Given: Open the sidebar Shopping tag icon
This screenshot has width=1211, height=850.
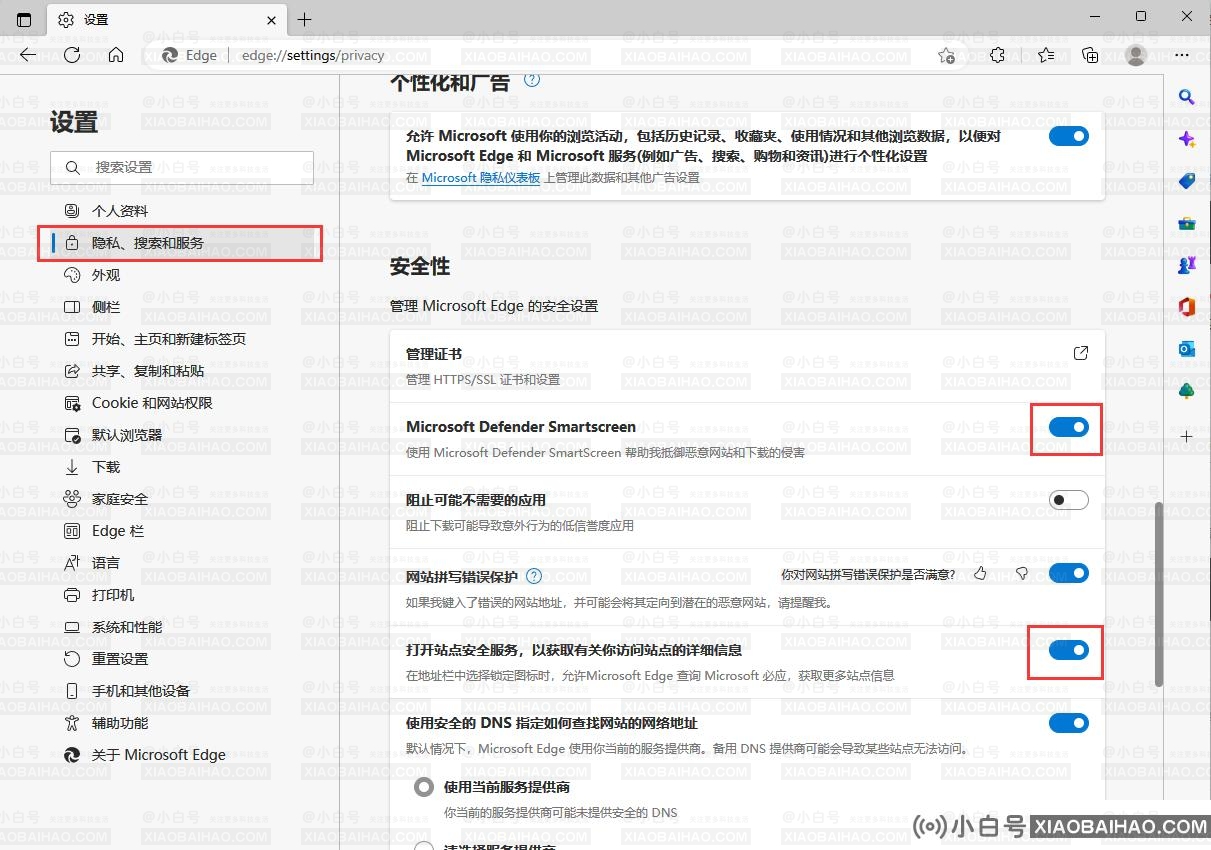Looking at the screenshot, I should (x=1187, y=181).
